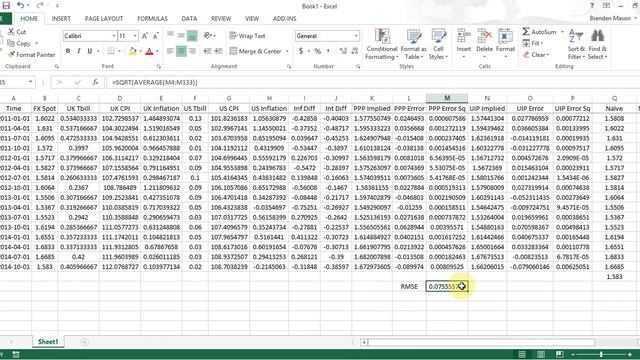Increase font size with large A icon
640x360 pixels.
tap(144, 36)
